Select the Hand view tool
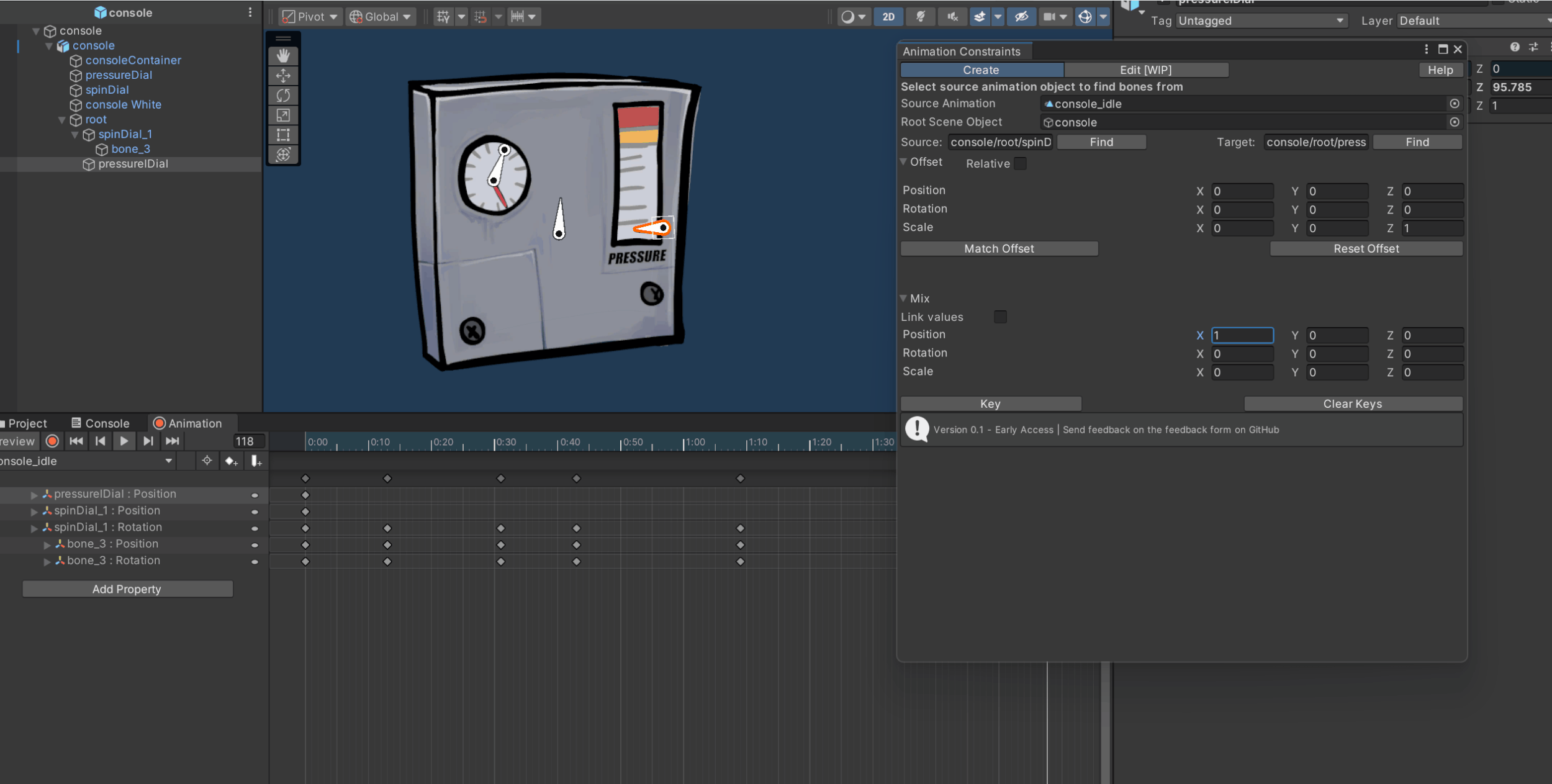This screenshot has height=784, width=1552. tap(283, 56)
